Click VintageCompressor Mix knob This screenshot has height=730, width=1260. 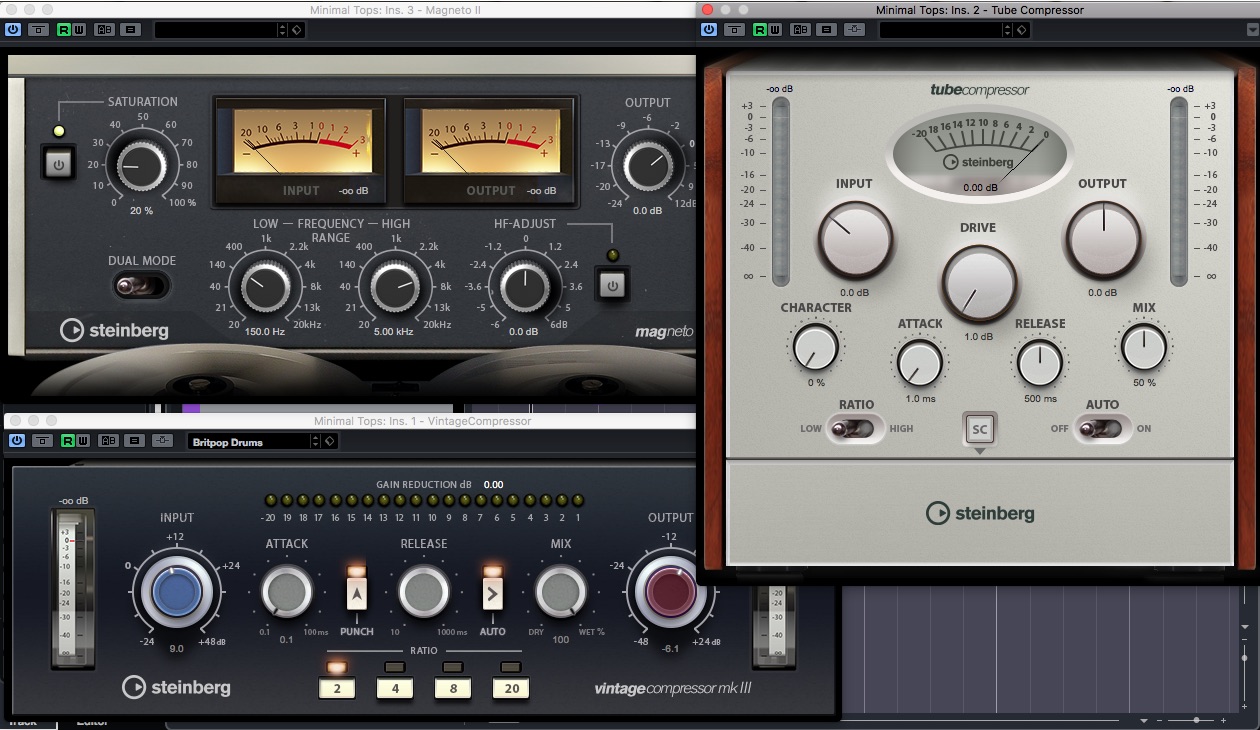[x=561, y=592]
